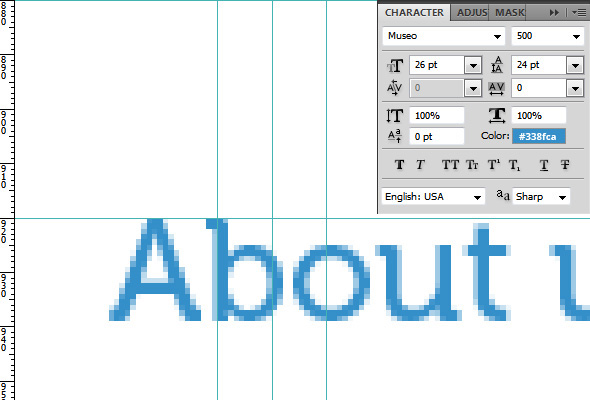The height and width of the screenshot is (400, 590).
Task: Switch to the MASK tab
Action: 509,12
